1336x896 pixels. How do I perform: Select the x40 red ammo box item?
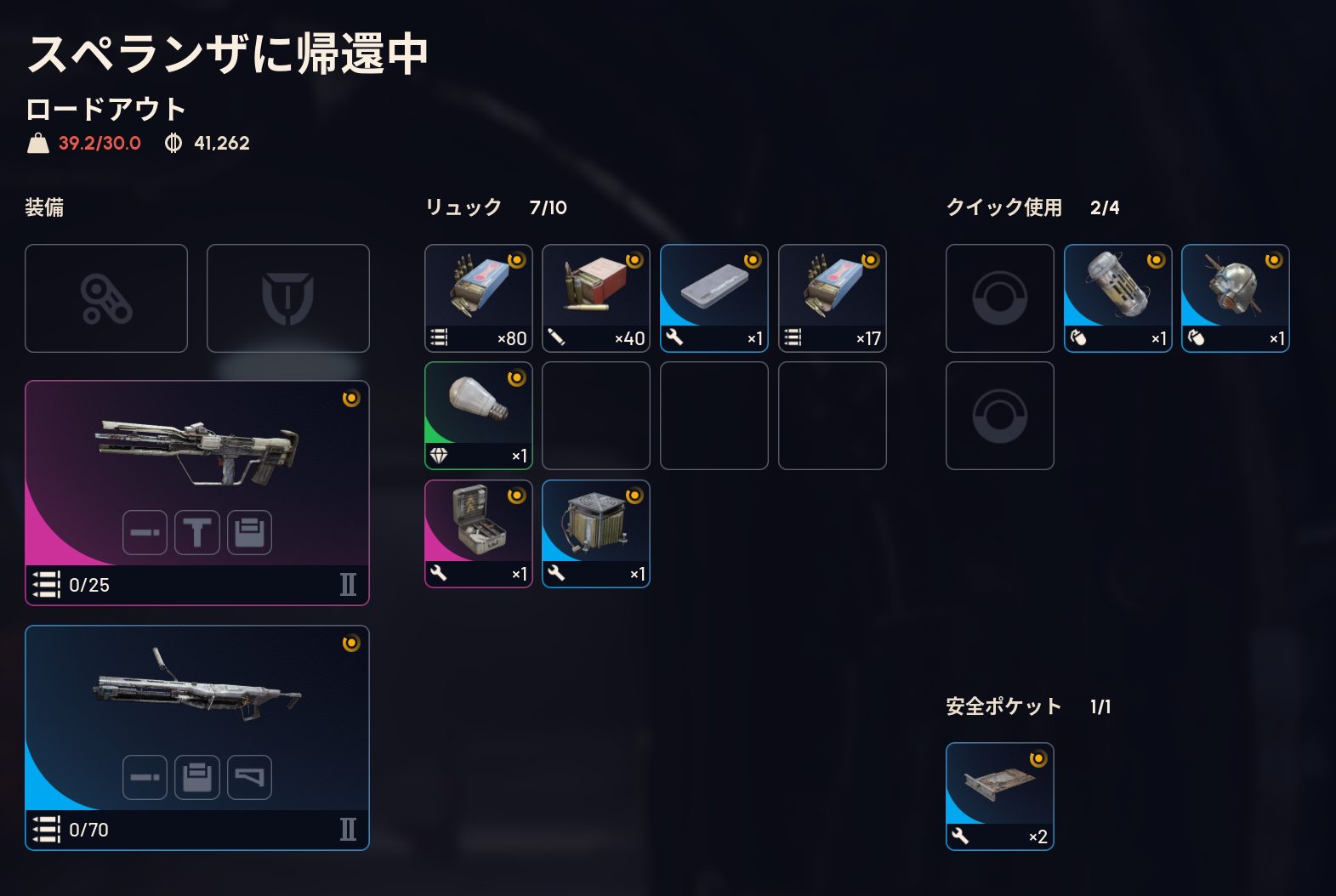pos(596,298)
